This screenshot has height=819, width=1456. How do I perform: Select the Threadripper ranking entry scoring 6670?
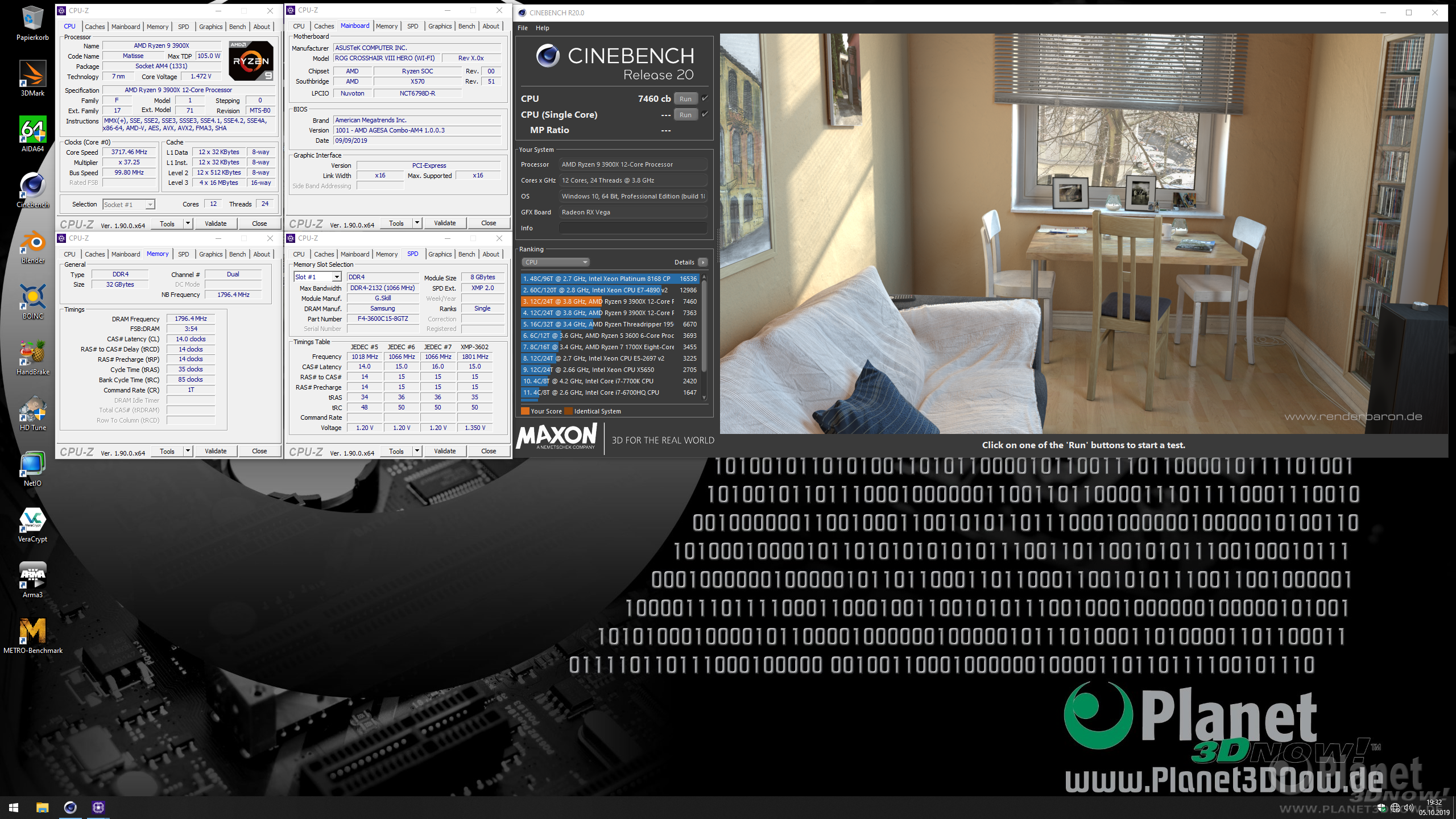[x=610, y=324]
